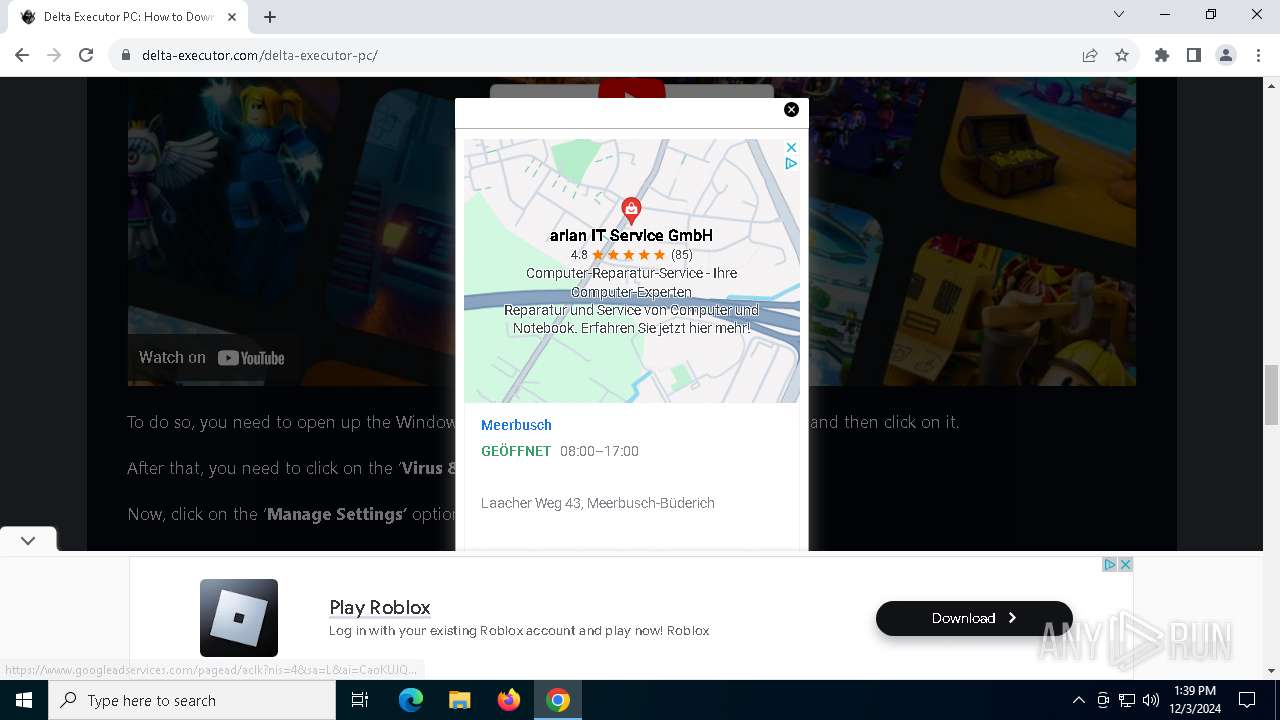Click the taskbar search box
Viewport: 1280px width, 720px height.
click(192, 700)
